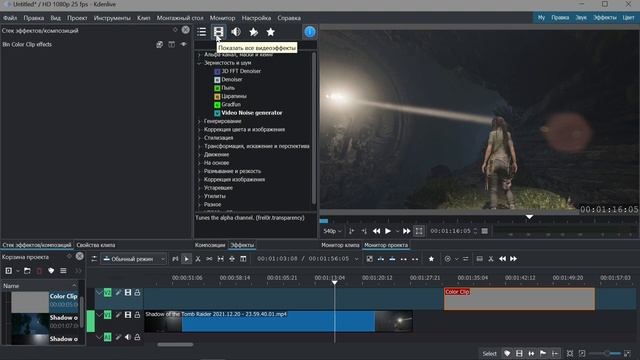Collapse Зернистость и шум category
640x360 pixels.
point(199,63)
